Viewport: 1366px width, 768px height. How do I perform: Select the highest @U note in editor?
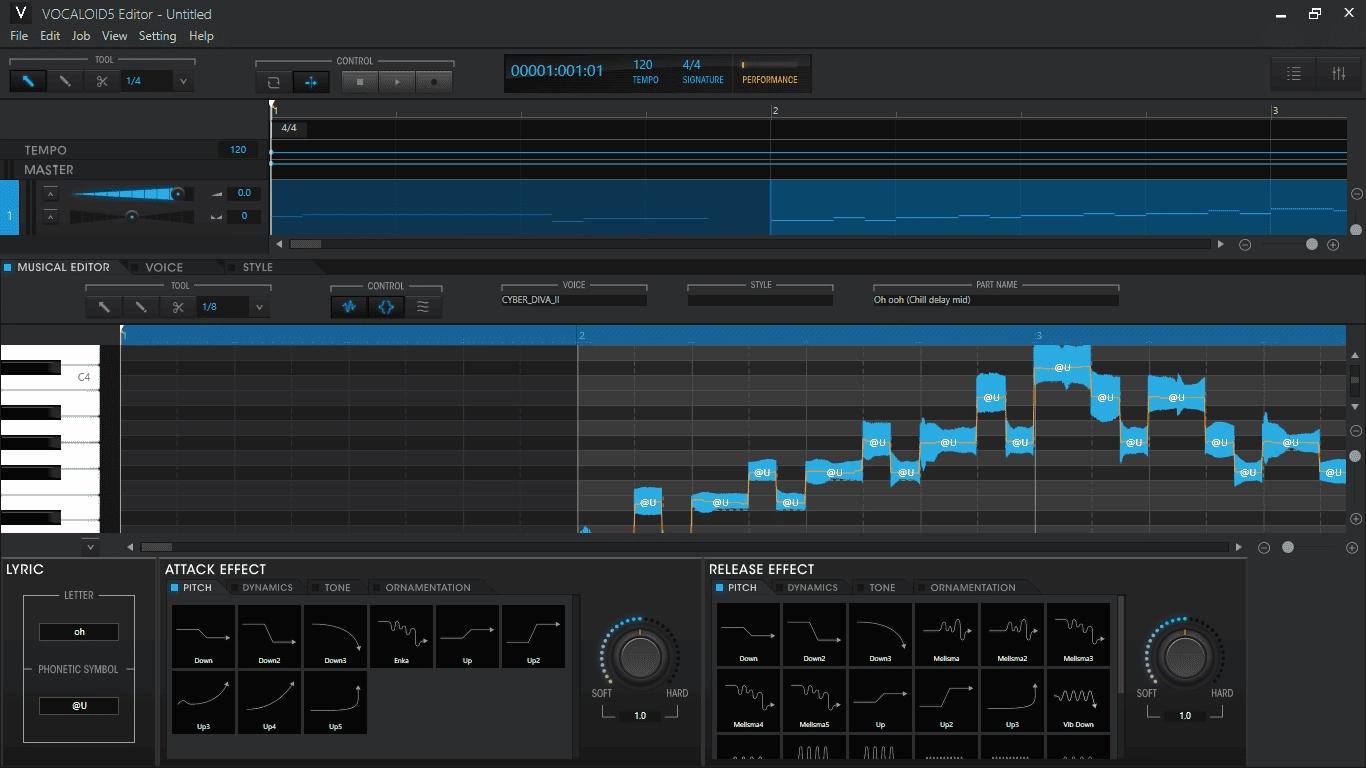(x=1061, y=367)
